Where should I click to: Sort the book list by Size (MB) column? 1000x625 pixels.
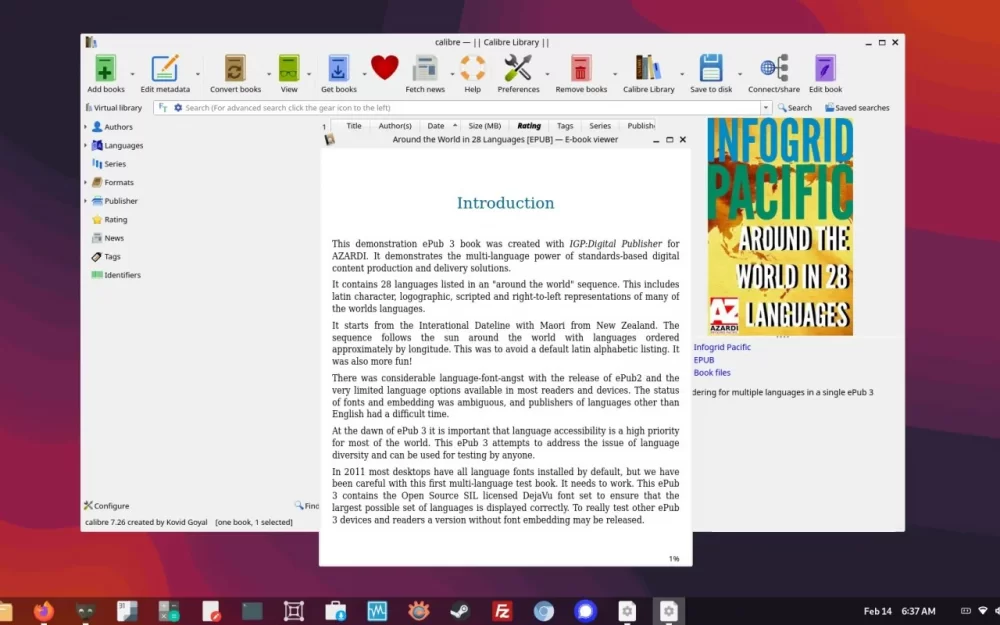[x=485, y=126]
